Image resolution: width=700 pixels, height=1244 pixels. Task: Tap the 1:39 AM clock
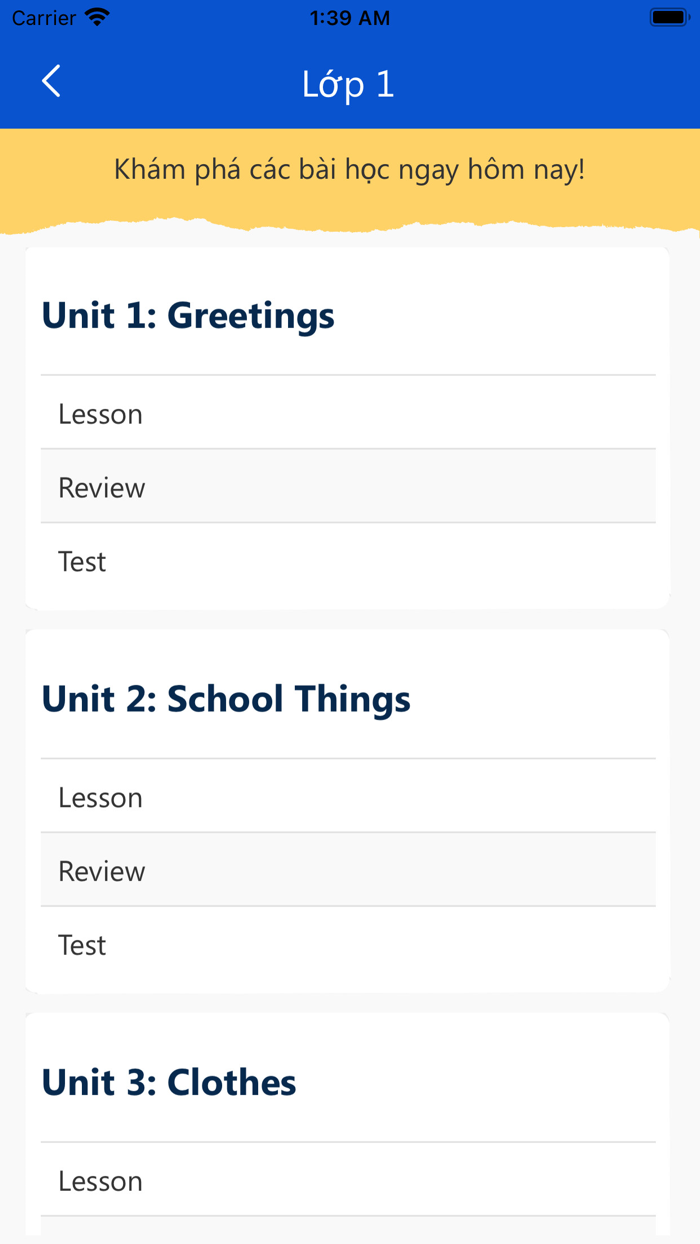pyautogui.click(x=349, y=18)
